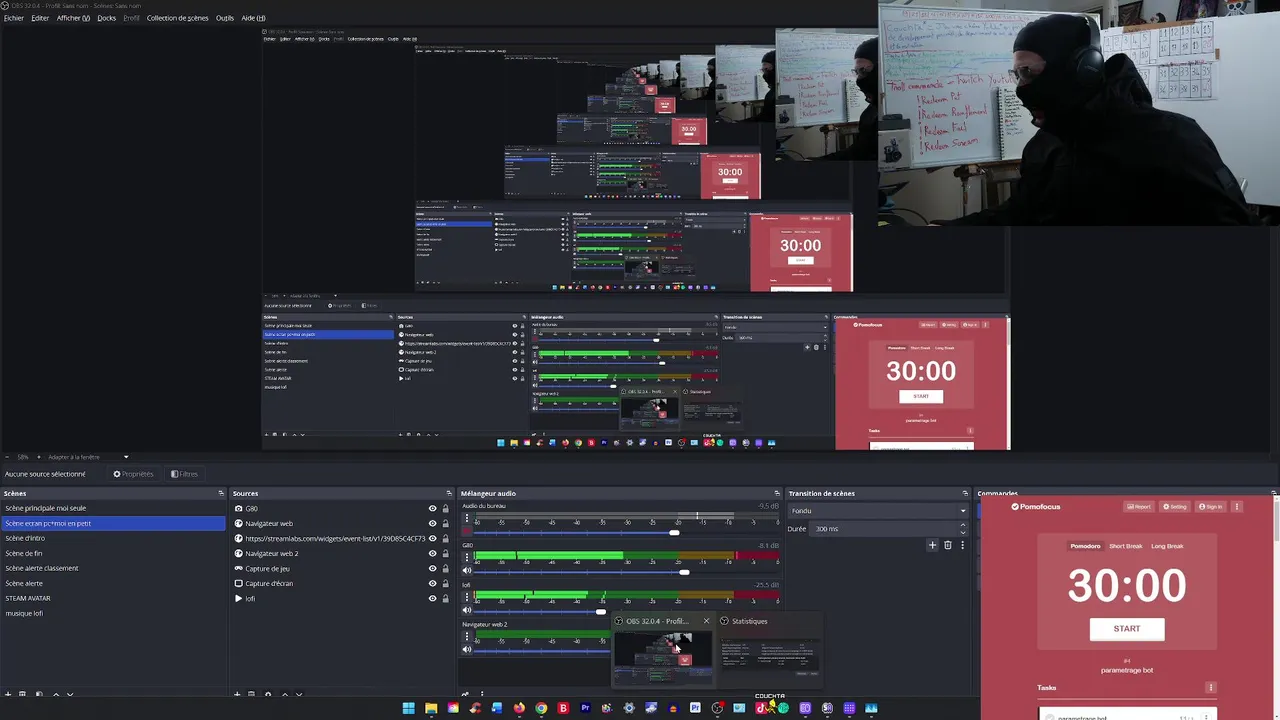The width and height of the screenshot is (1280, 720).
Task: Increase transition Durée with up arrow
Action: pyautogui.click(x=963, y=525)
